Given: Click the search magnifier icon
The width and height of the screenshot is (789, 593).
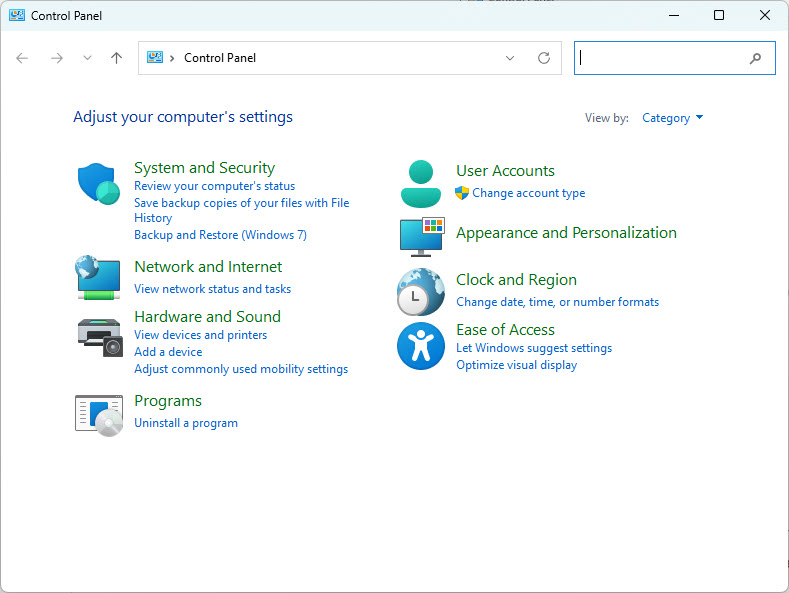Looking at the screenshot, I should click(755, 58).
